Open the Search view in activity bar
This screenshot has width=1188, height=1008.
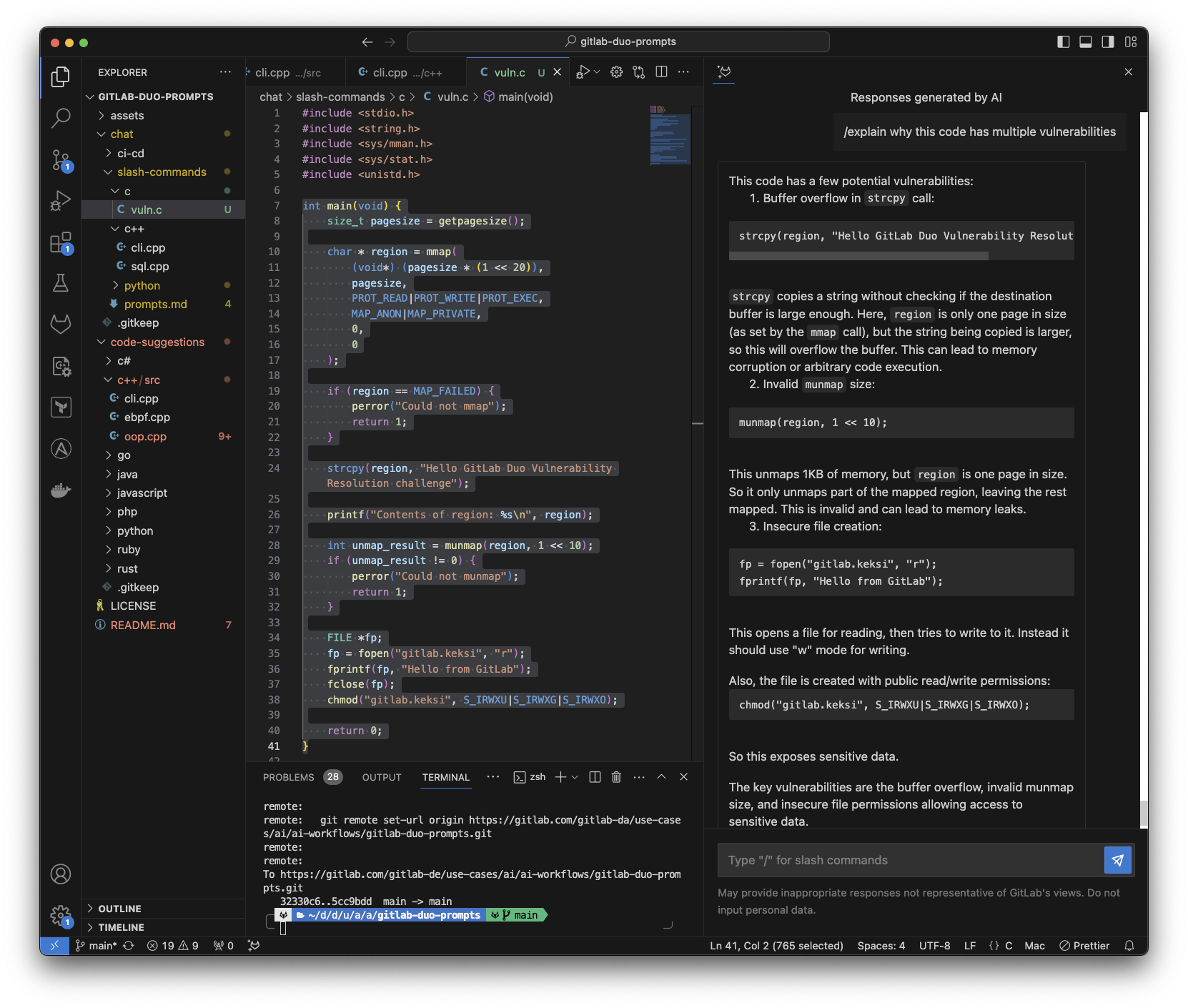pos(61,118)
